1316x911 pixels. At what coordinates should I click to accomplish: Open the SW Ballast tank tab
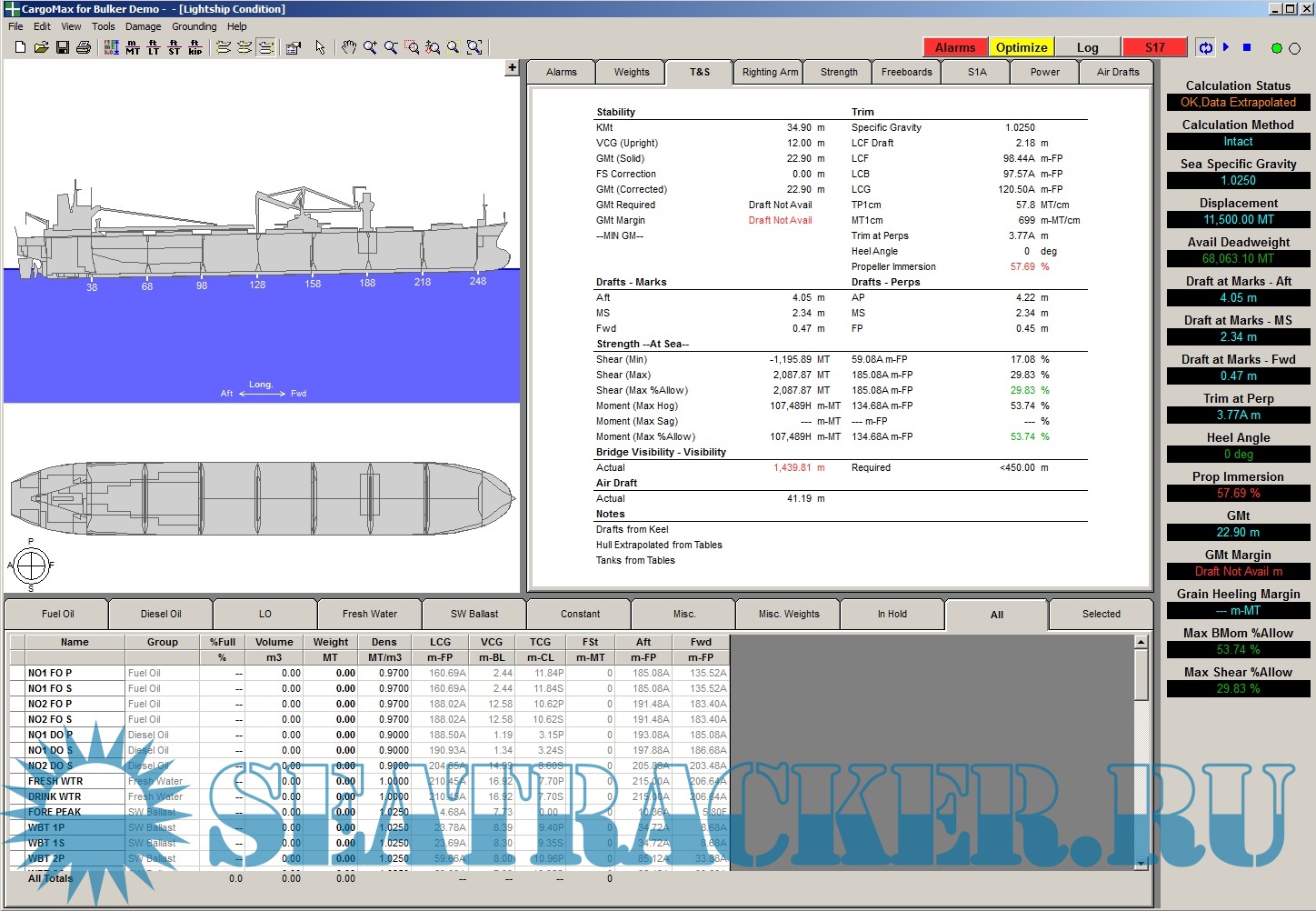[474, 614]
